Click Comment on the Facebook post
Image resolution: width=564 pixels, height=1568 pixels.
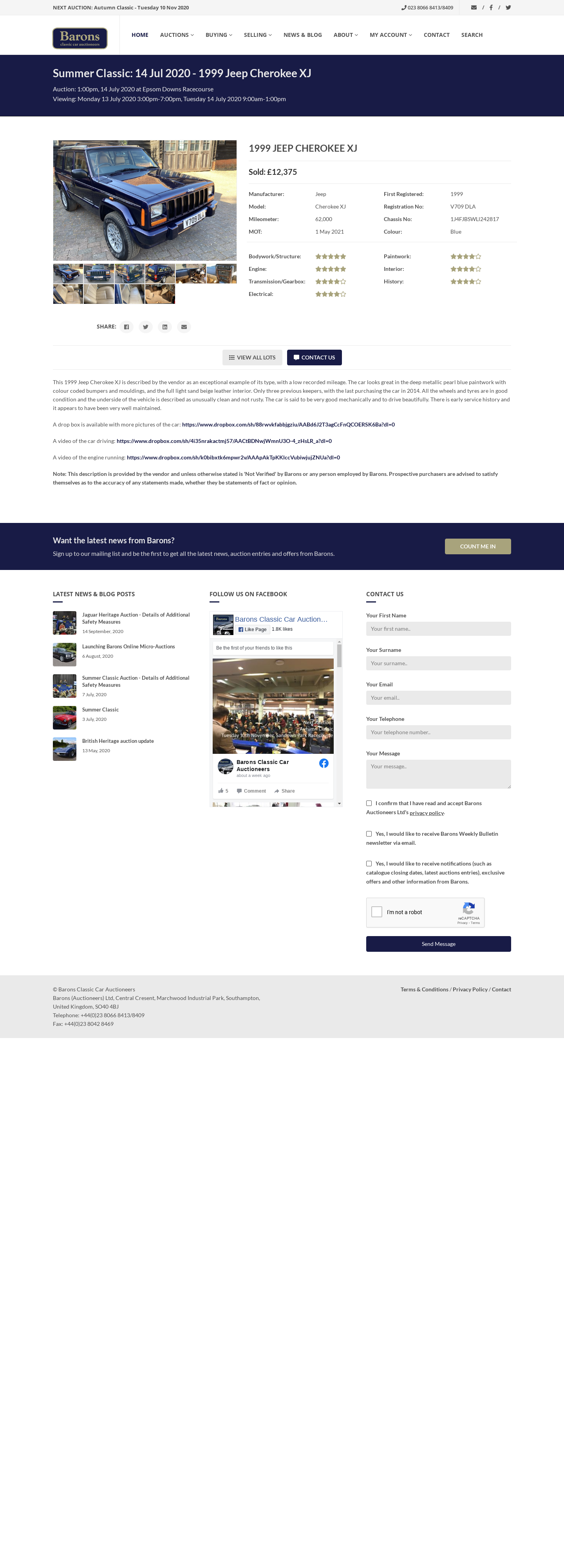pyautogui.click(x=251, y=791)
